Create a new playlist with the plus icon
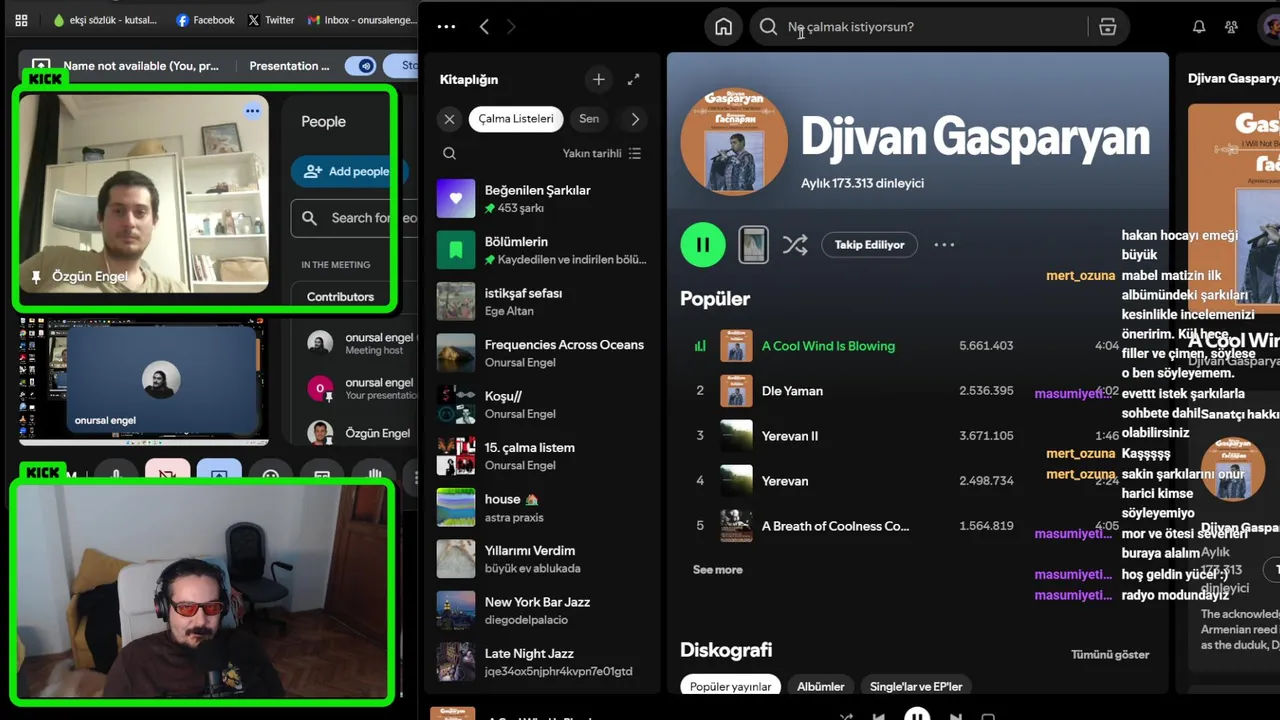Viewport: 1280px width, 720px height. pyautogui.click(x=598, y=79)
